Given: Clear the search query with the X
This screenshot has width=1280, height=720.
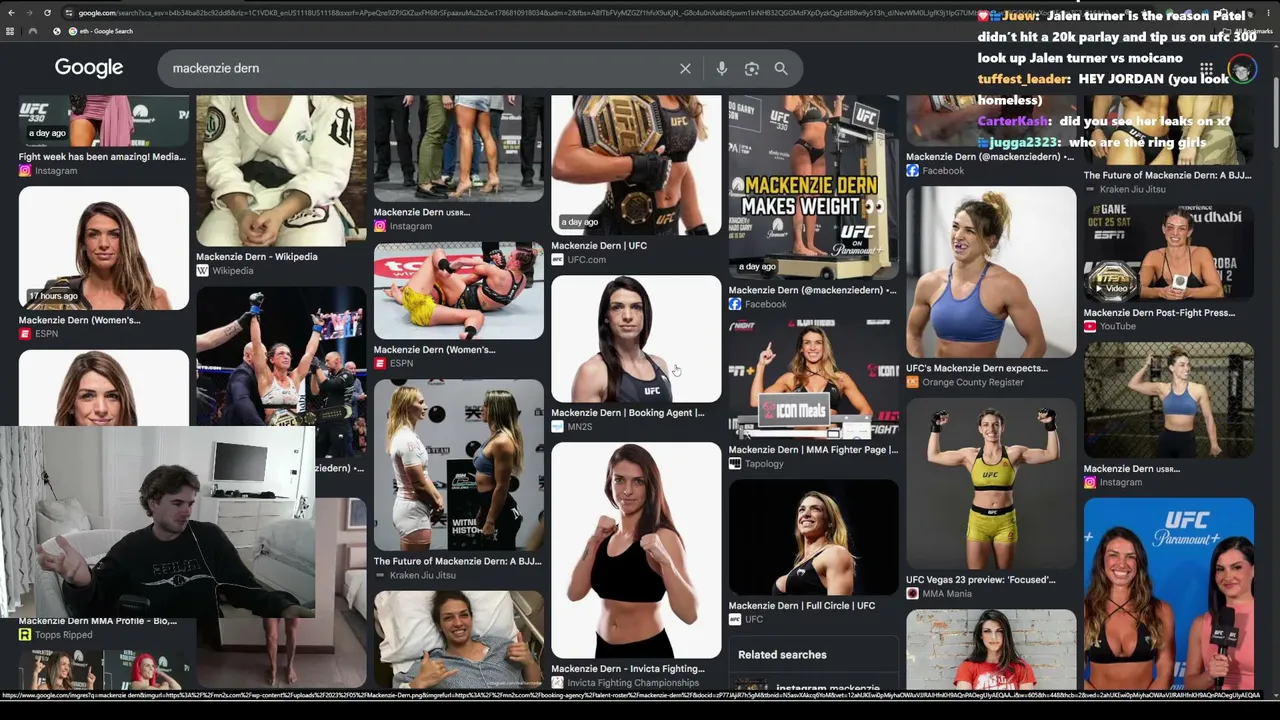Looking at the screenshot, I should 685,68.
